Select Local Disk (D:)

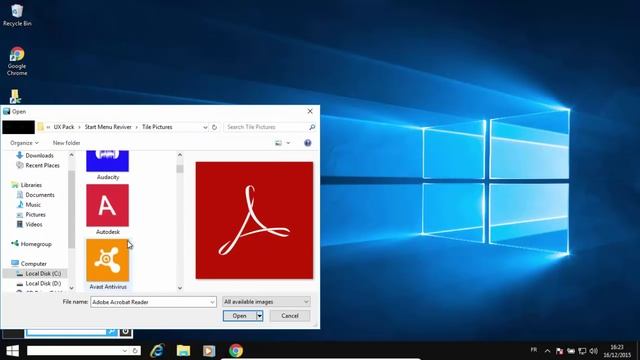pyautogui.click(x=43, y=283)
